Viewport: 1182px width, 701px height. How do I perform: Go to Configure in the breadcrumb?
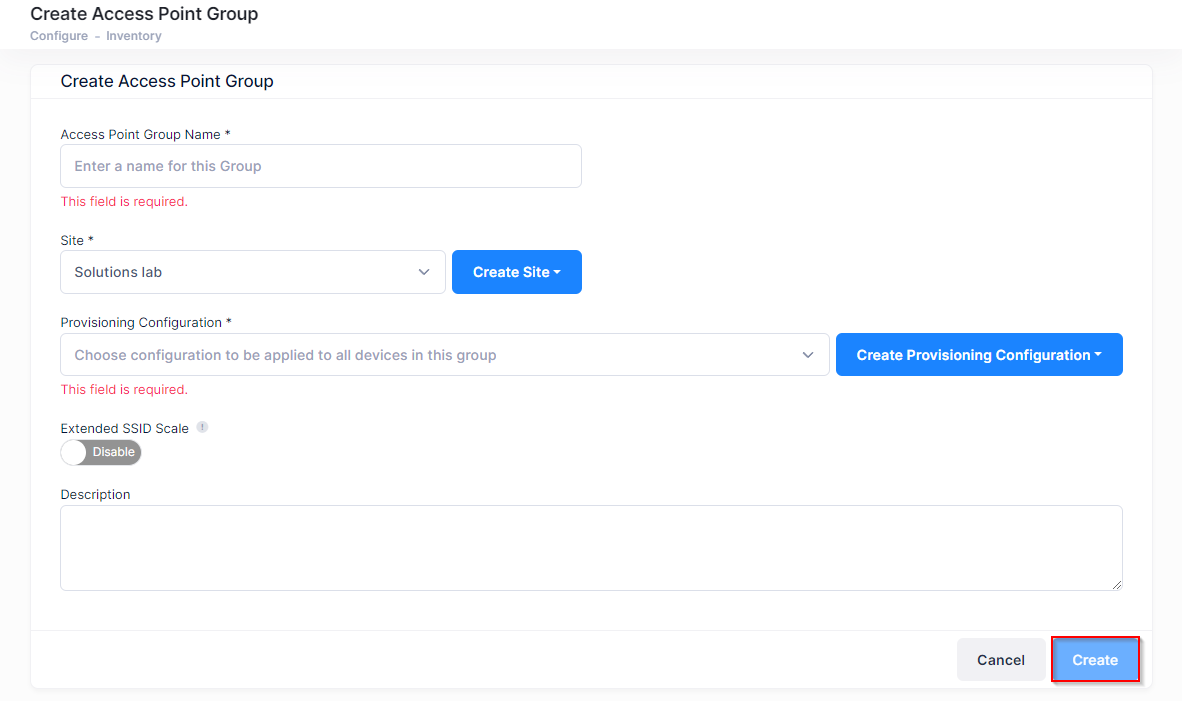[x=58, y=36]
